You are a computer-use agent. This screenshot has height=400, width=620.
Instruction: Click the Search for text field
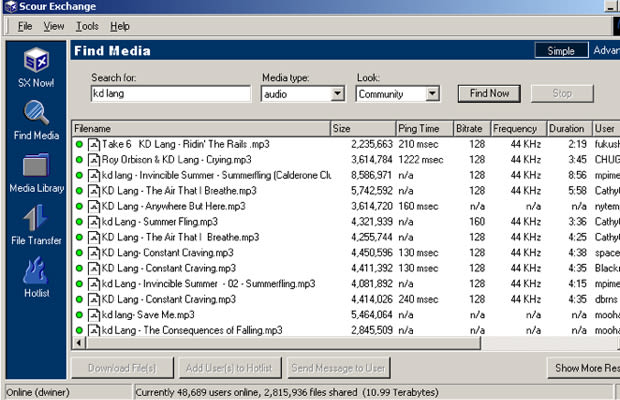point(171,94)
